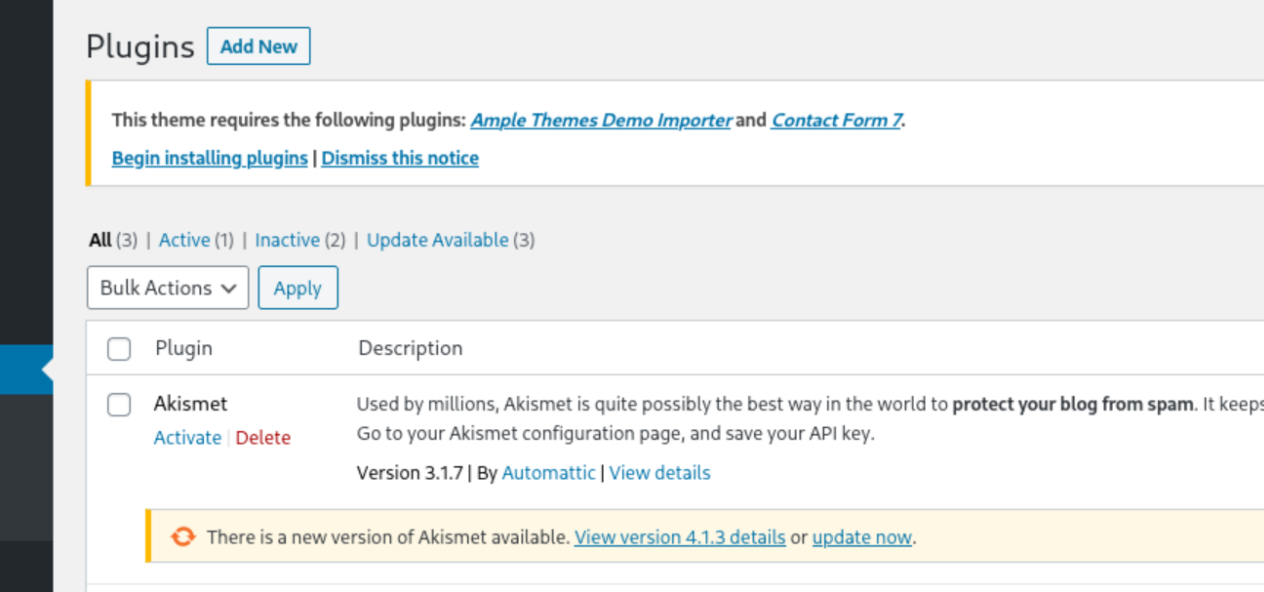
Task: Filter plugins by Active
Action: pyautogui.click(x=184, y=240)
